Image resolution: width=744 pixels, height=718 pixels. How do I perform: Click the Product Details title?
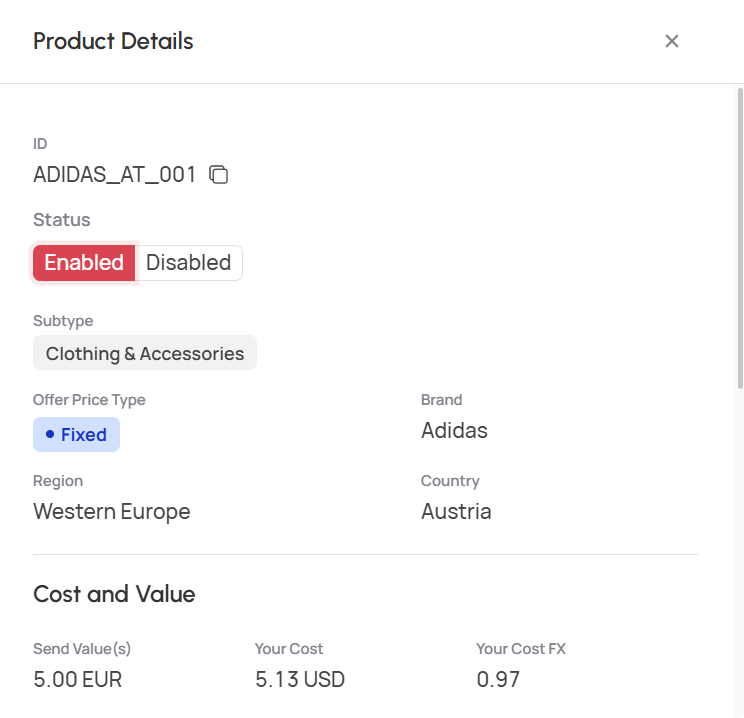113,41
